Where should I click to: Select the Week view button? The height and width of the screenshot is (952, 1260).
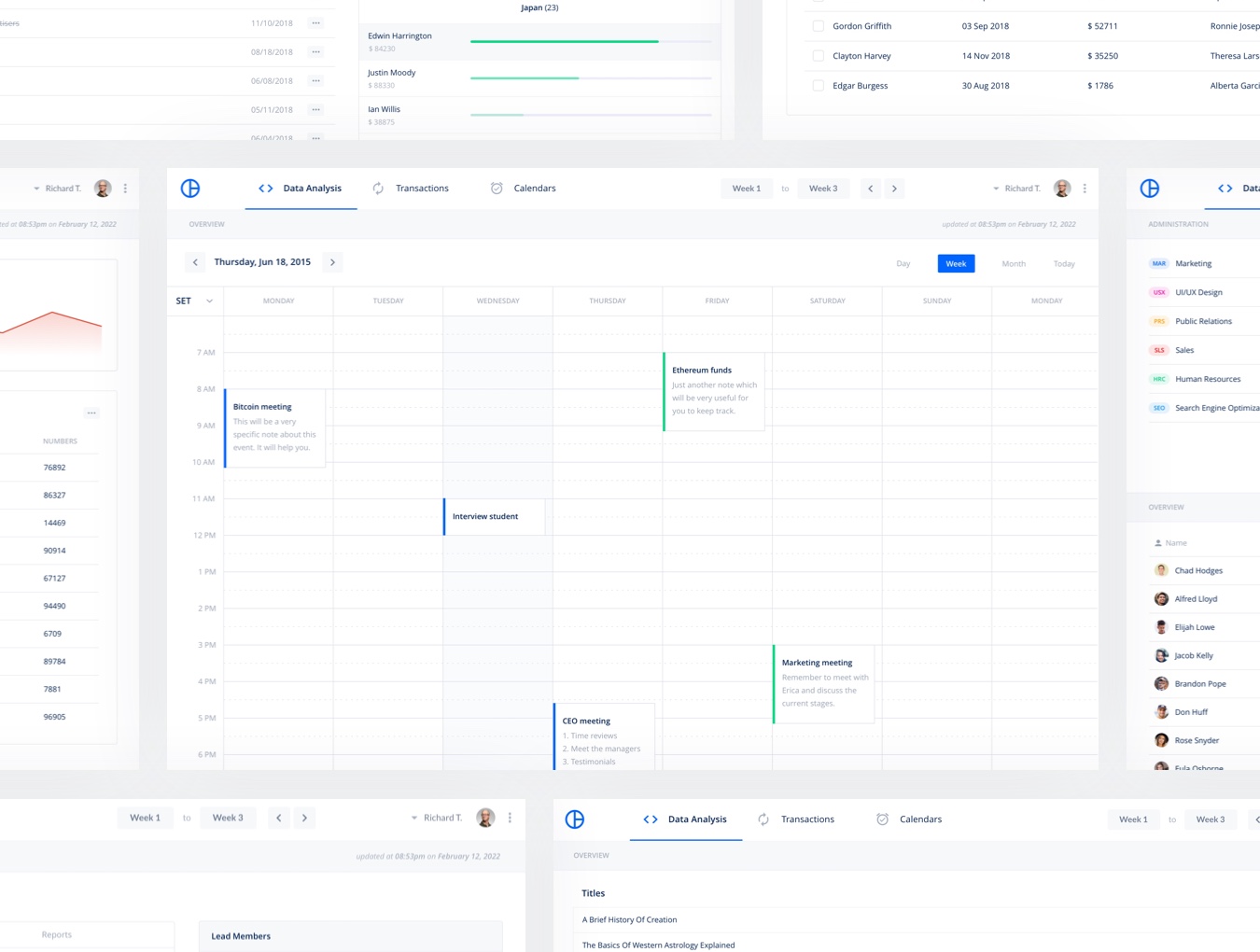956,263
